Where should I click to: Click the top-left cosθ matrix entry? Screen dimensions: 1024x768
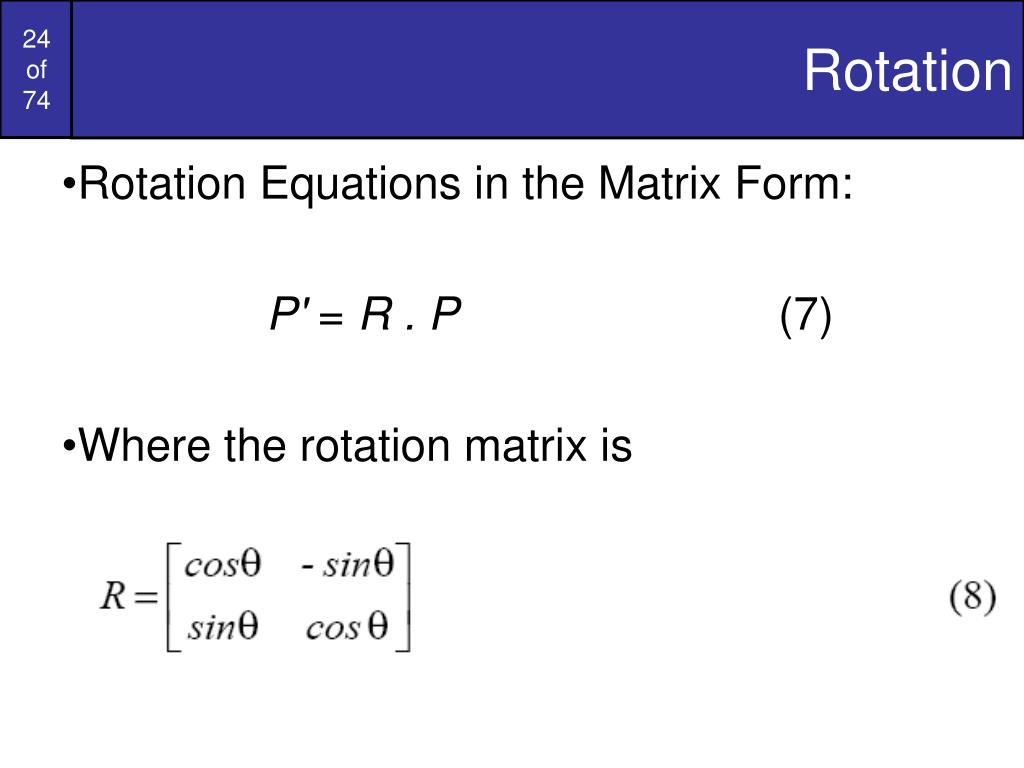223,563
